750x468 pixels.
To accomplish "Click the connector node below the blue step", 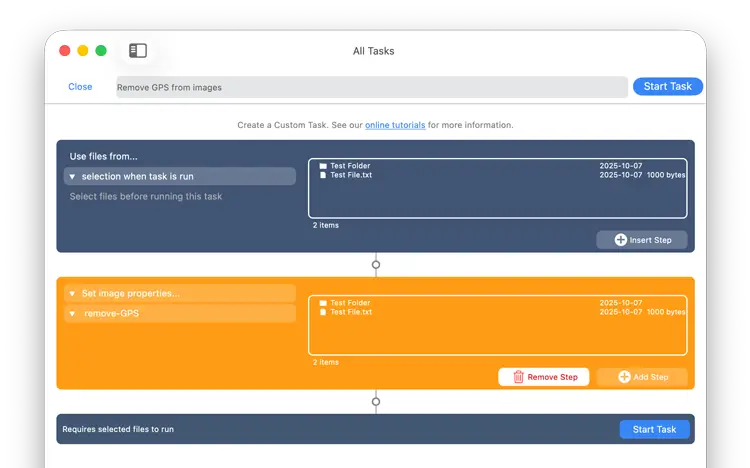I will (376, 265).
